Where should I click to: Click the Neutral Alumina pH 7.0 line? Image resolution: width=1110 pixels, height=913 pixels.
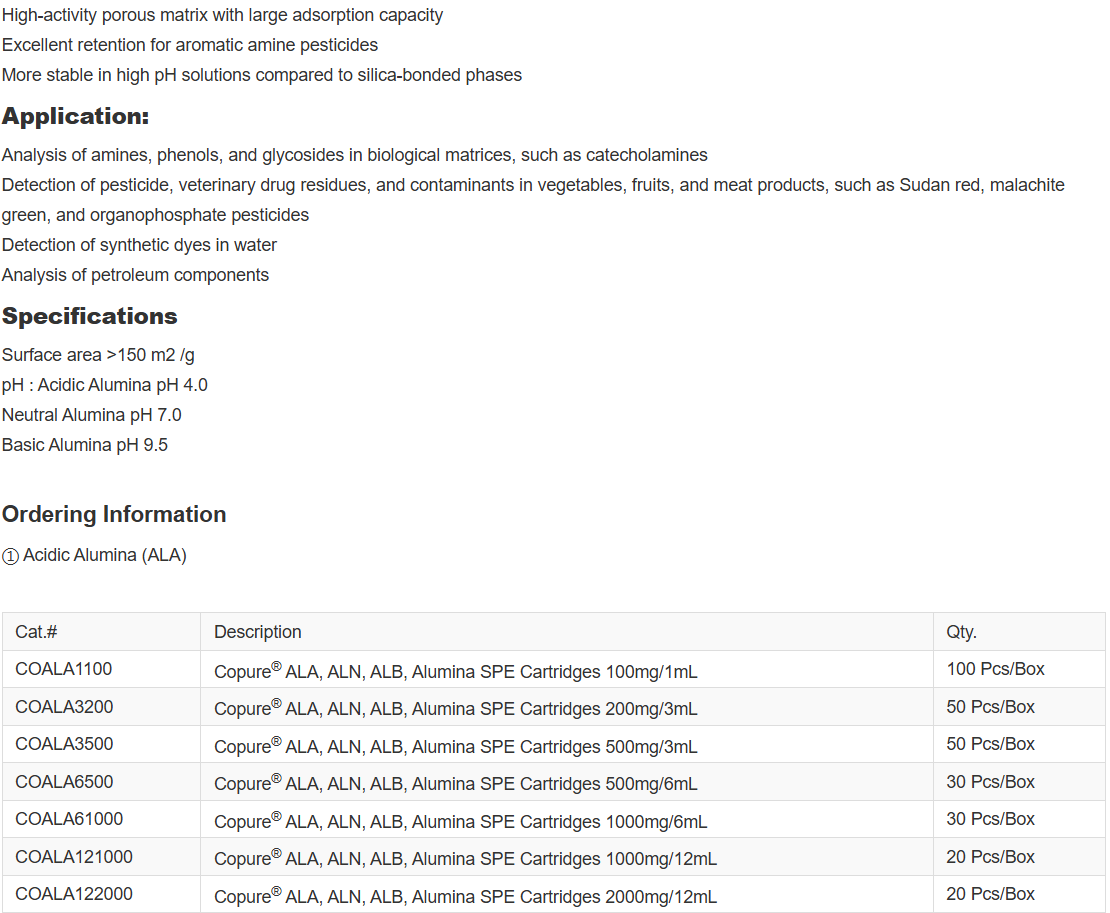92,415
